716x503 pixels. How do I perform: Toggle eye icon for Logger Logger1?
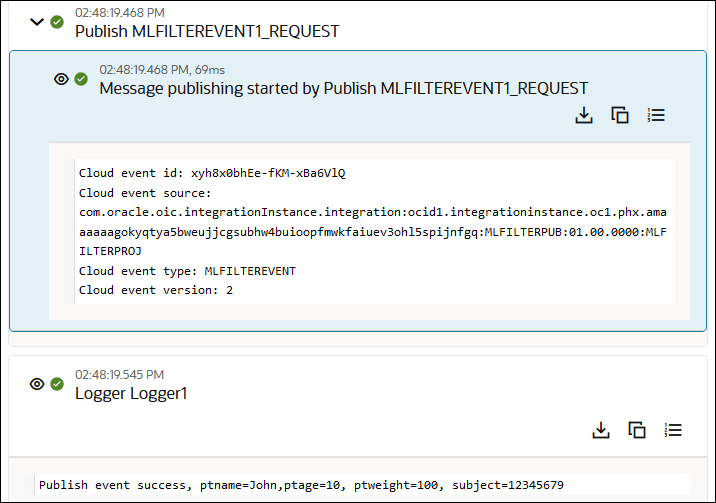pyautogui.click(x=37, y=384)
